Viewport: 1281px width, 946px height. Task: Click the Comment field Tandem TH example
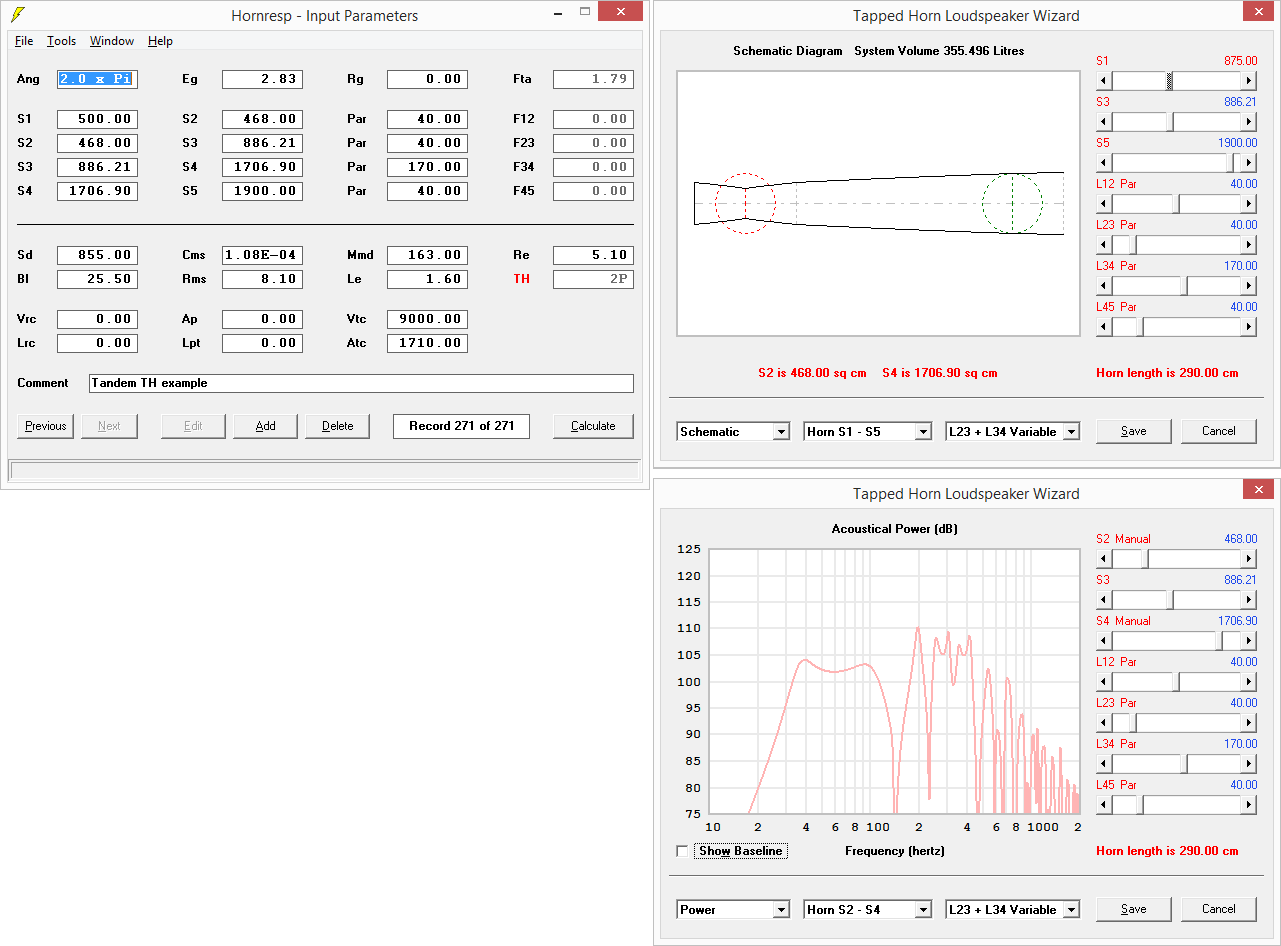(361, 383)
